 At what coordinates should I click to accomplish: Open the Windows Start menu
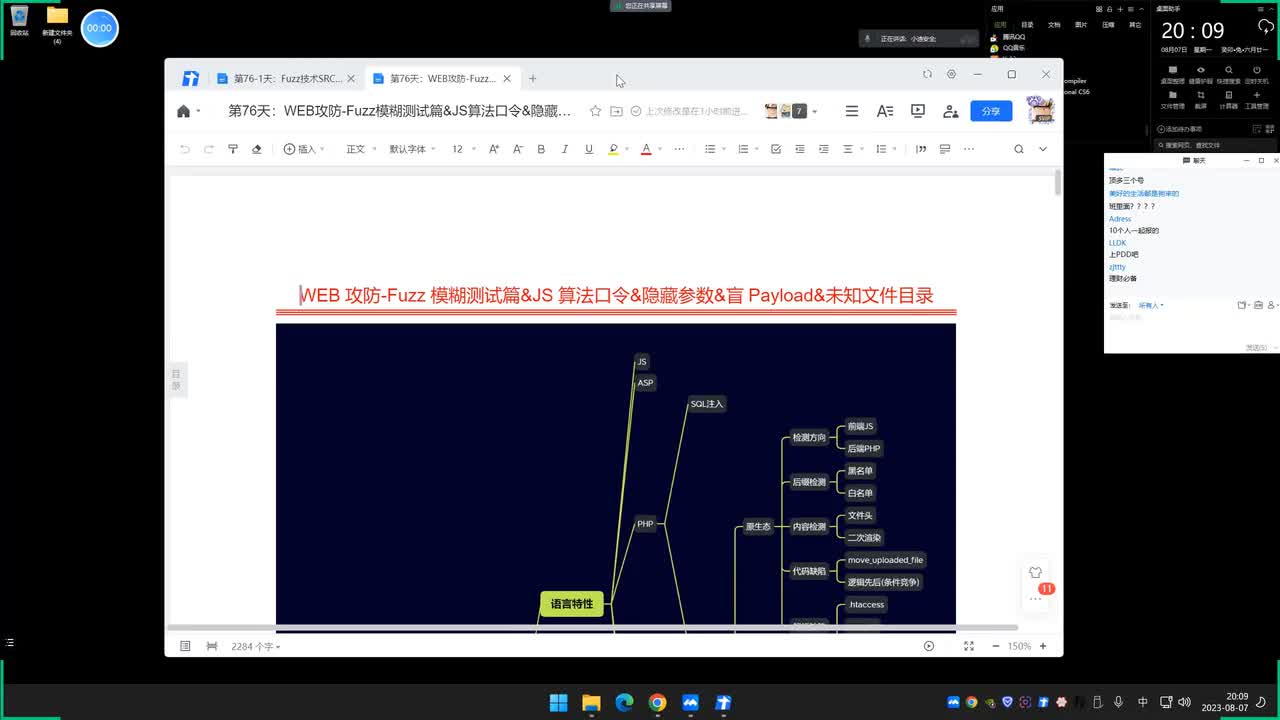point(559,702)
